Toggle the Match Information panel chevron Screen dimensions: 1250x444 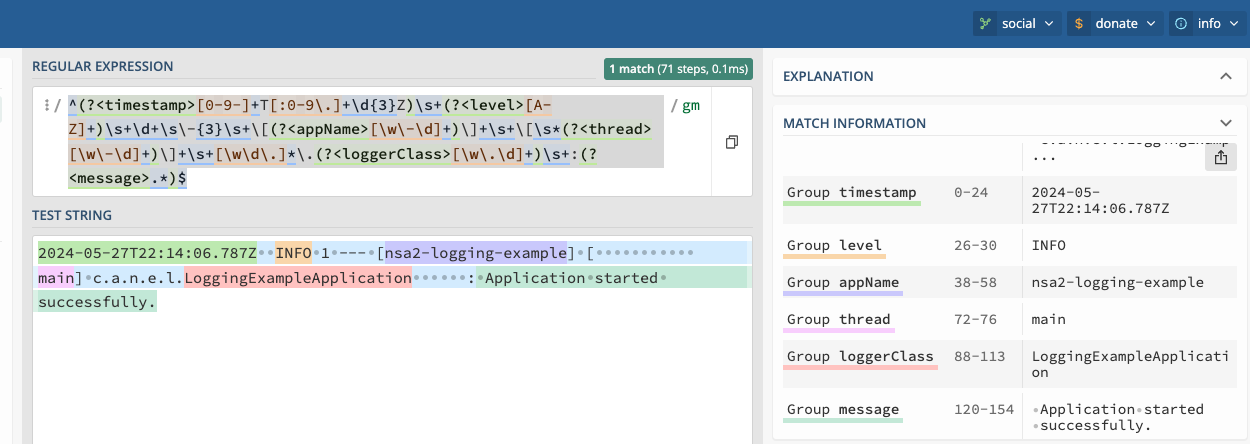(1226, 123)
